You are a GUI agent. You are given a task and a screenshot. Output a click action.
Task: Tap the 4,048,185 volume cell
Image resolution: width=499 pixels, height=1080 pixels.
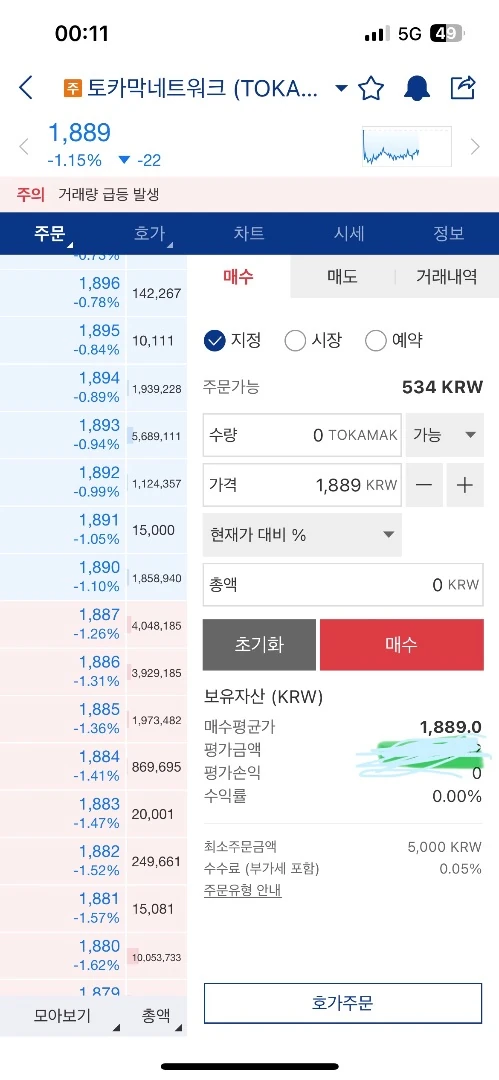(157, 625)
